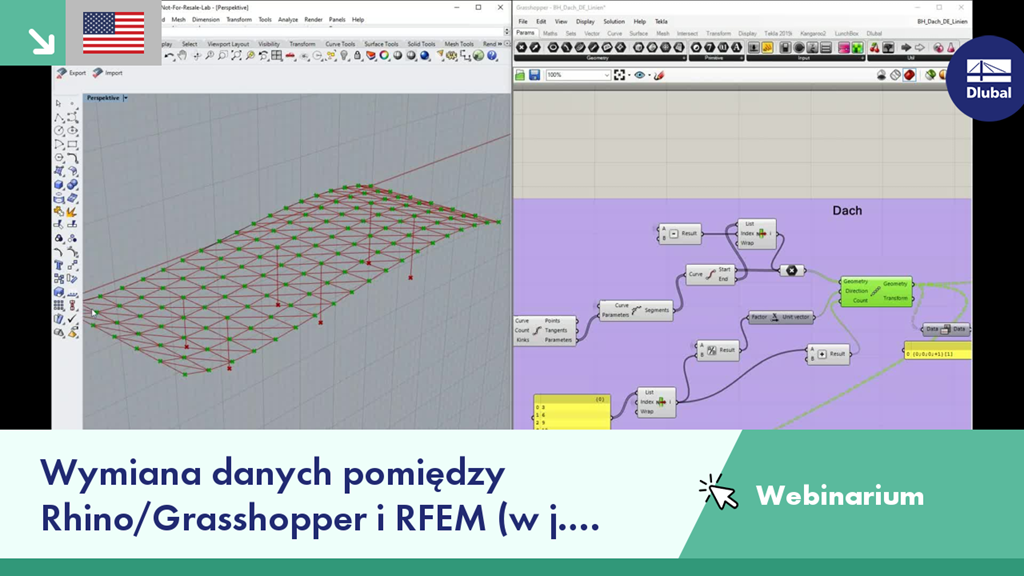Open the Curve Tools tab in Rhino
Viewport: 1024px width, 576px height.
340,44
